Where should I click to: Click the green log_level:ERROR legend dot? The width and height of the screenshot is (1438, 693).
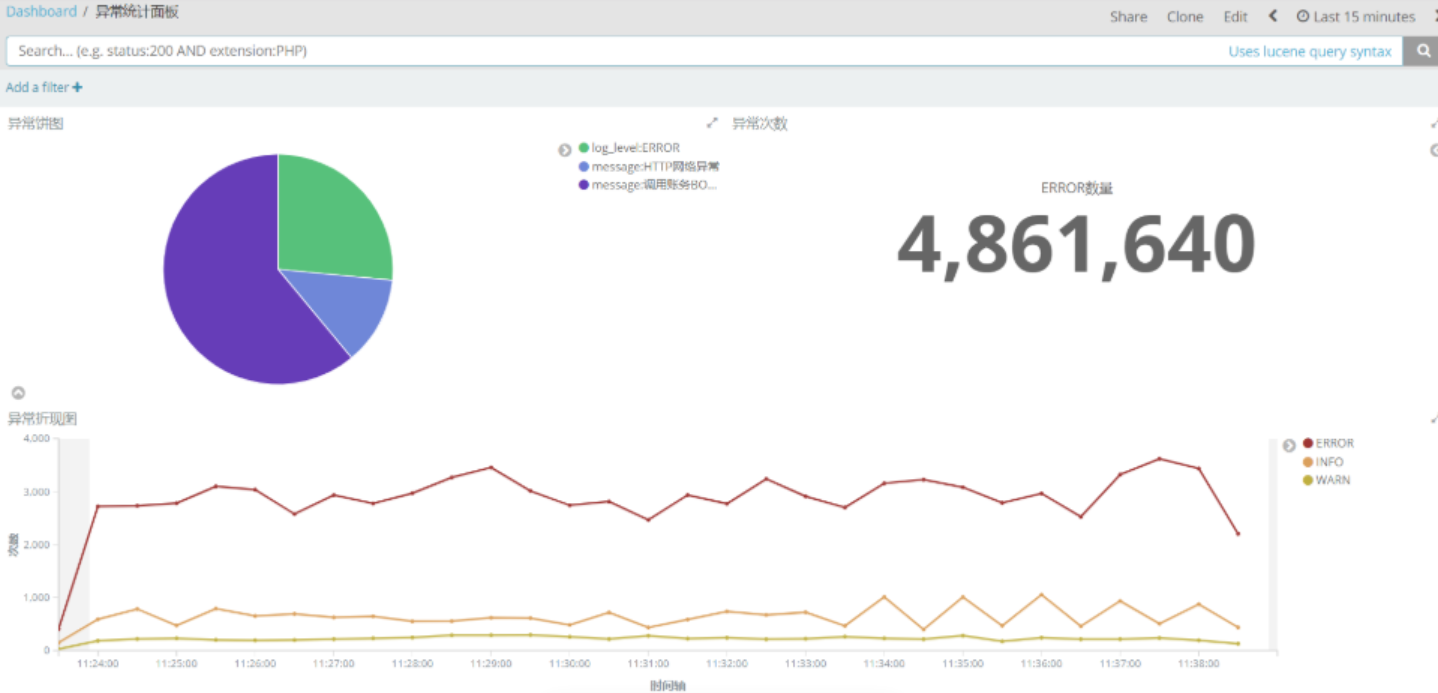[x=584, y=148]
